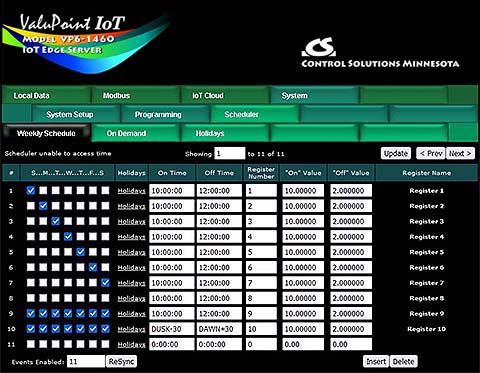
Task: Select the System tab
Action: point(315,95)
